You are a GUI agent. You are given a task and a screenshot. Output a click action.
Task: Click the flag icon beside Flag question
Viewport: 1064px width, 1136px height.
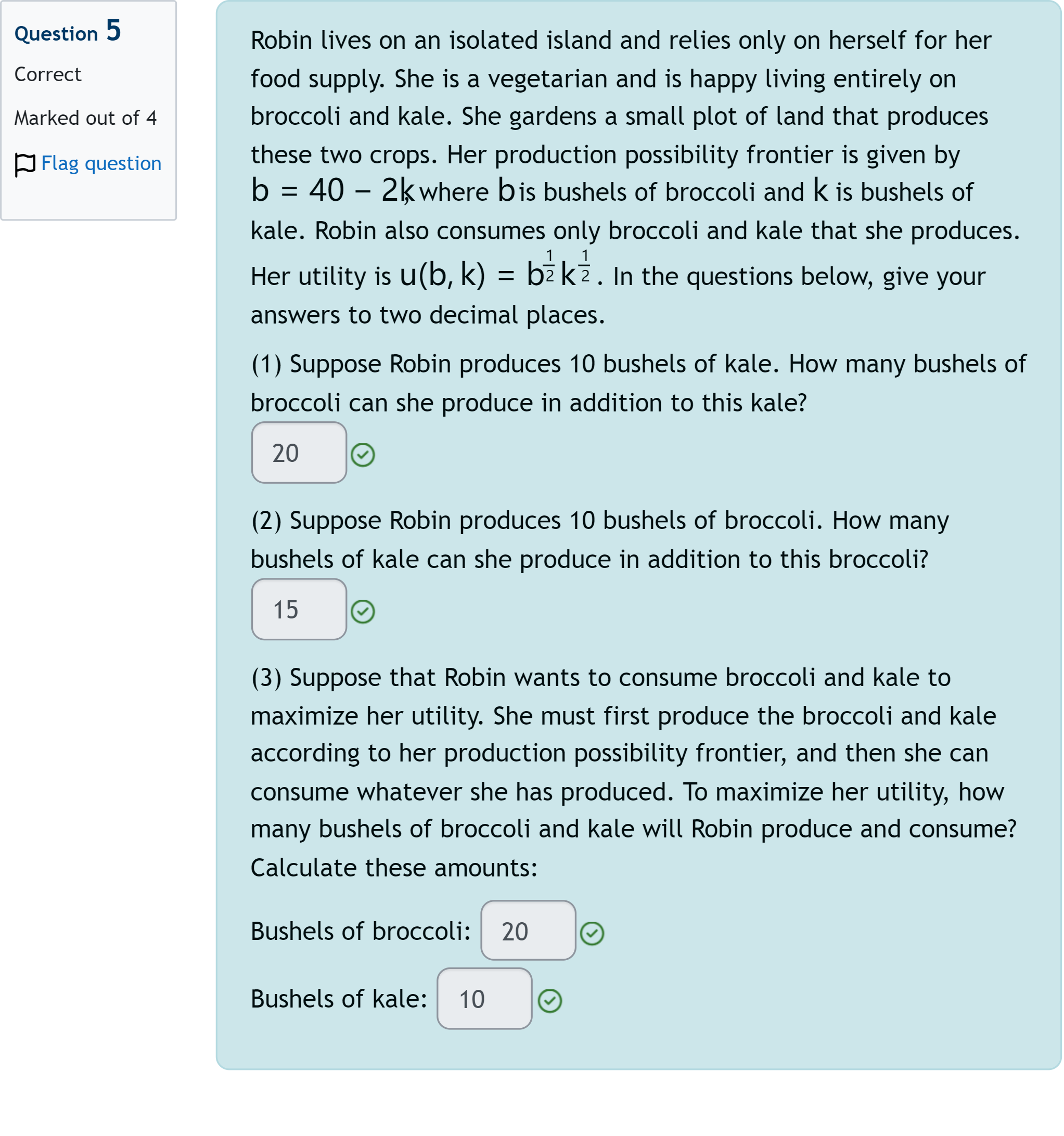click(24, 164)
